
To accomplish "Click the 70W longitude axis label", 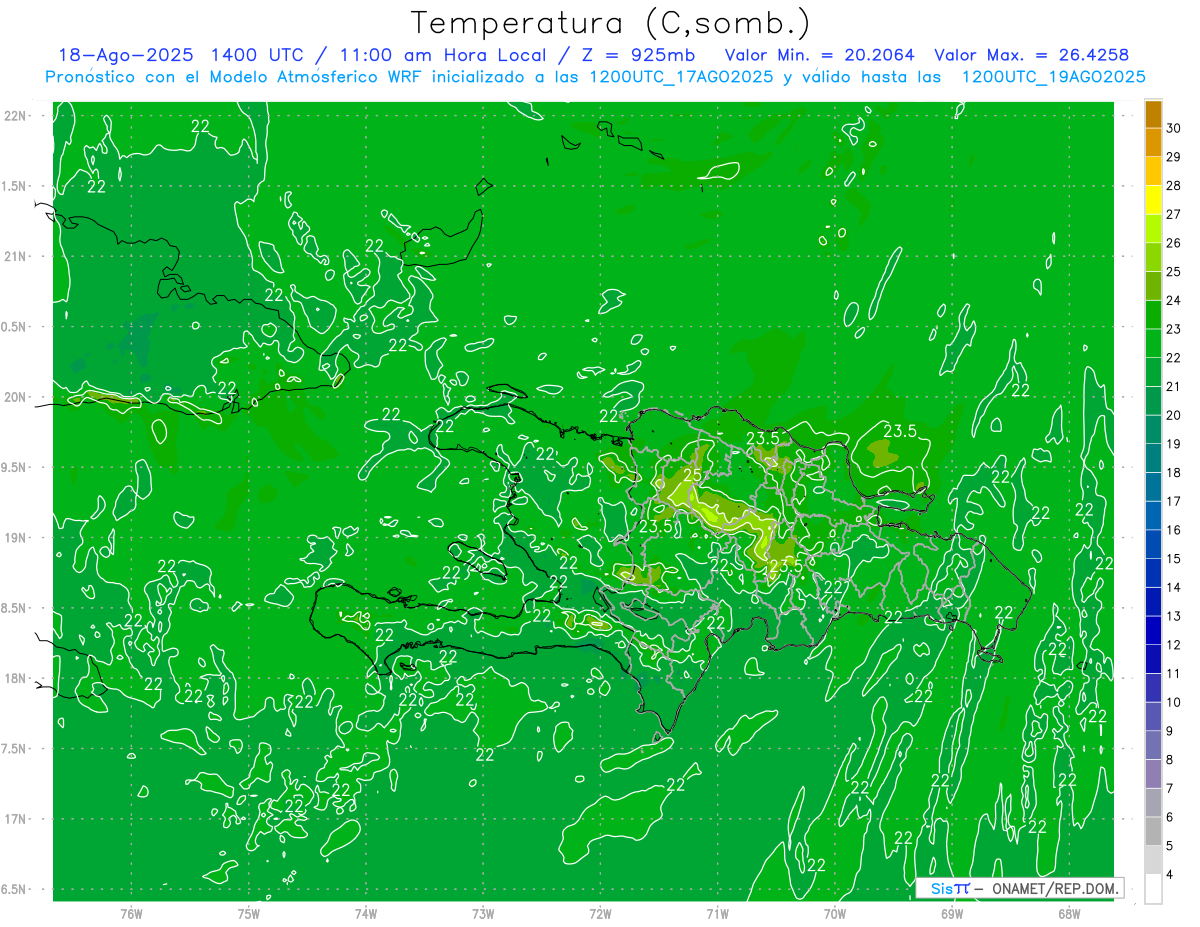I will 834,913.
